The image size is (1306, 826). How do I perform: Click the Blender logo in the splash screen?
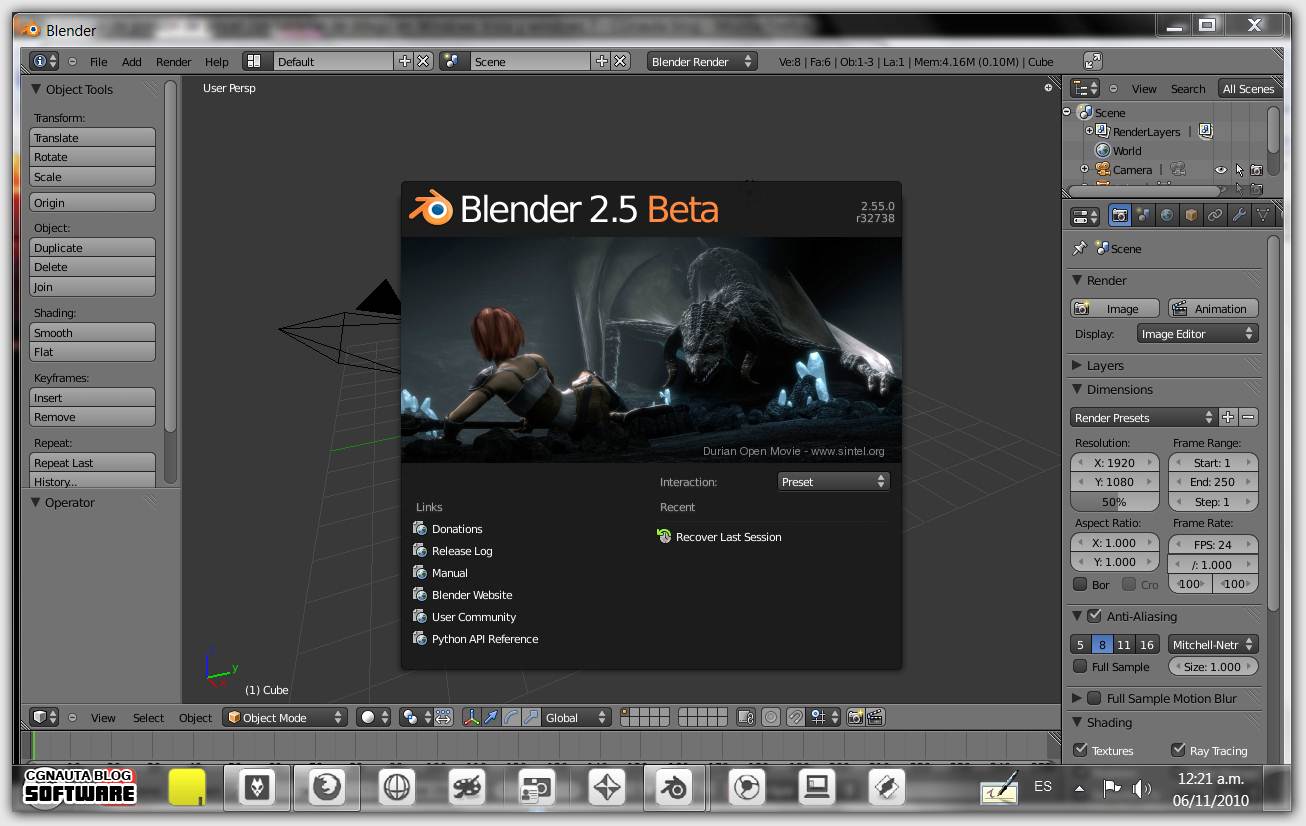pos(431,209)
